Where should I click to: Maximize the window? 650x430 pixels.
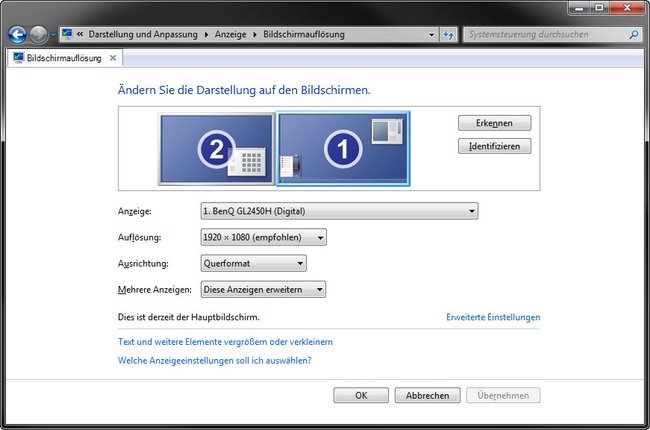[x=599, y=8]
